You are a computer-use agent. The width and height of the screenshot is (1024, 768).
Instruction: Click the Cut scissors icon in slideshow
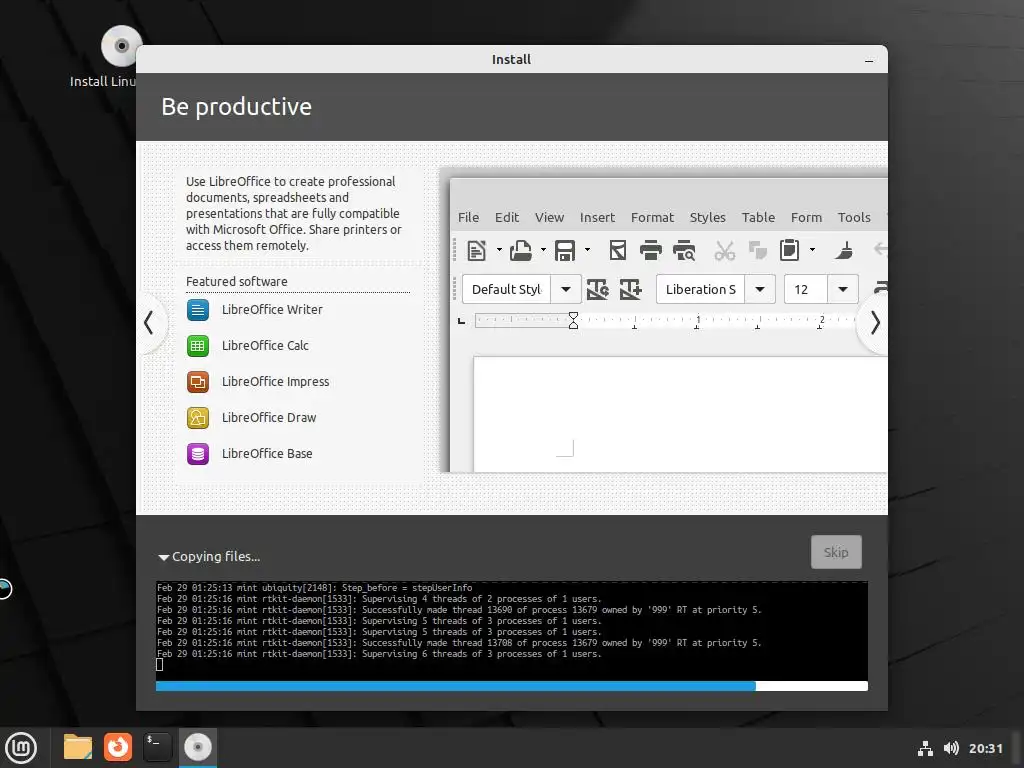(x=724, y=250)
